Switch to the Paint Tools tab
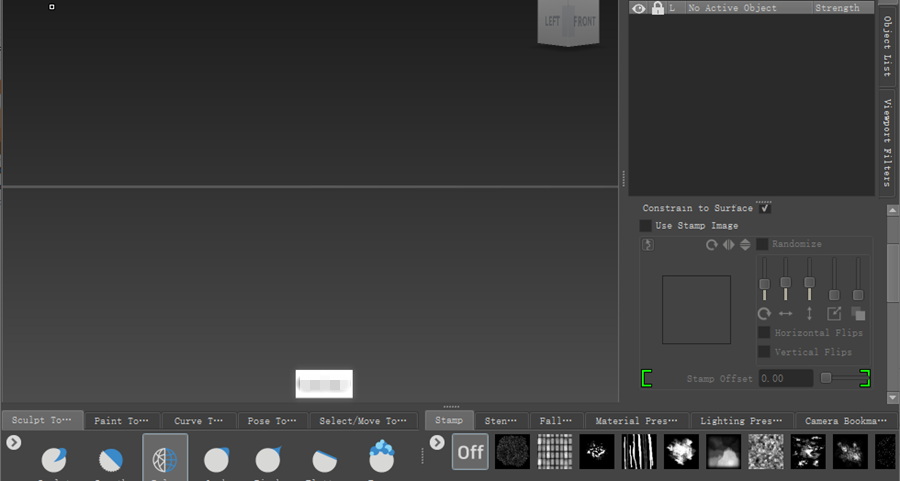900x481 pixels. [x=121, y=421]
